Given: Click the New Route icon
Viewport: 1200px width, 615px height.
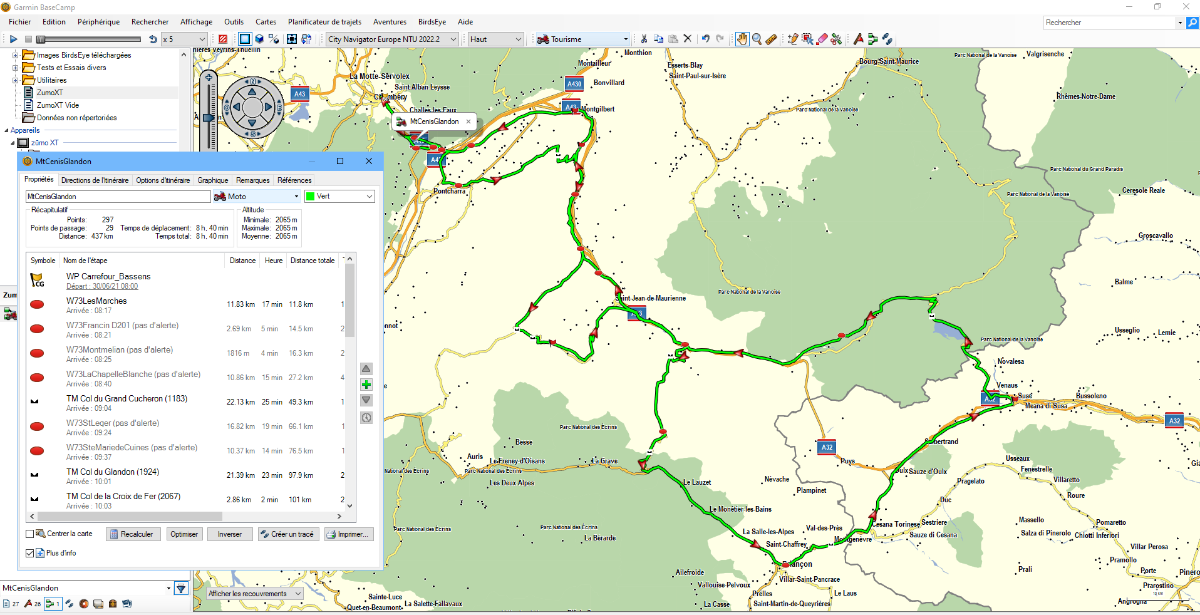Looking at the screenshot, I should (873, 39).
